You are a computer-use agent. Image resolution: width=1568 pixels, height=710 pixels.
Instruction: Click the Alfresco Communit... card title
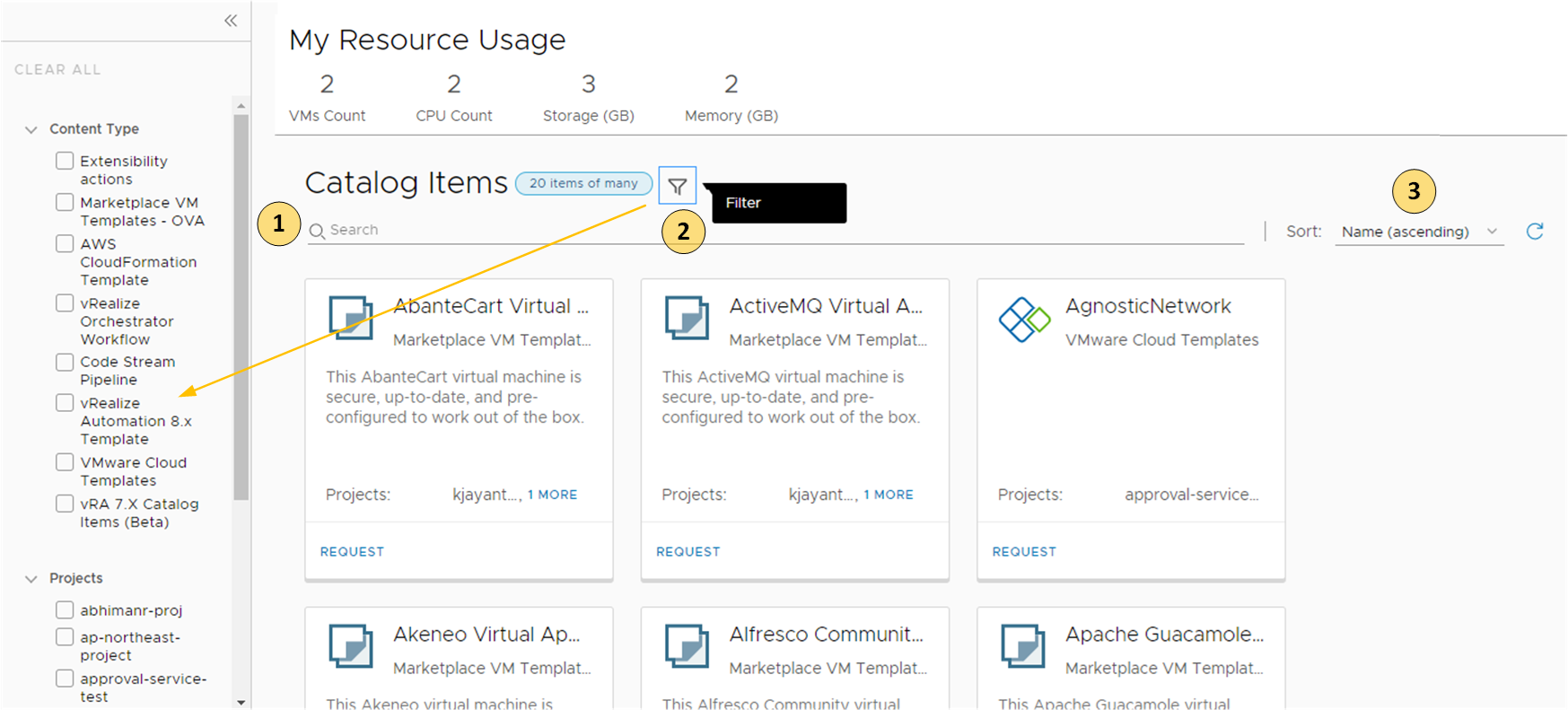[x=826, y=634]
